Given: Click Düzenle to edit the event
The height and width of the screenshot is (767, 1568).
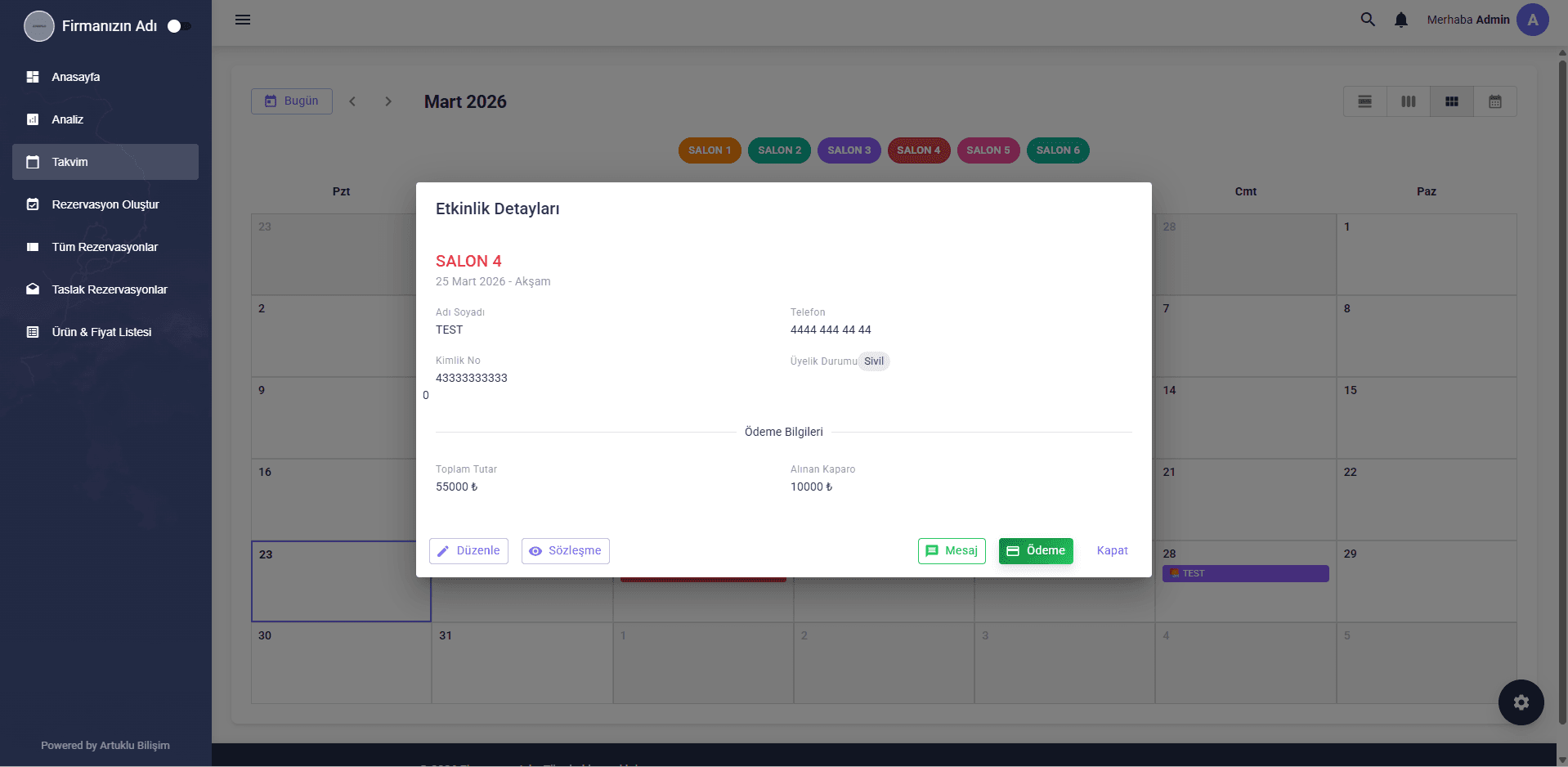Looking at the screenshot, I should point(468,551).
